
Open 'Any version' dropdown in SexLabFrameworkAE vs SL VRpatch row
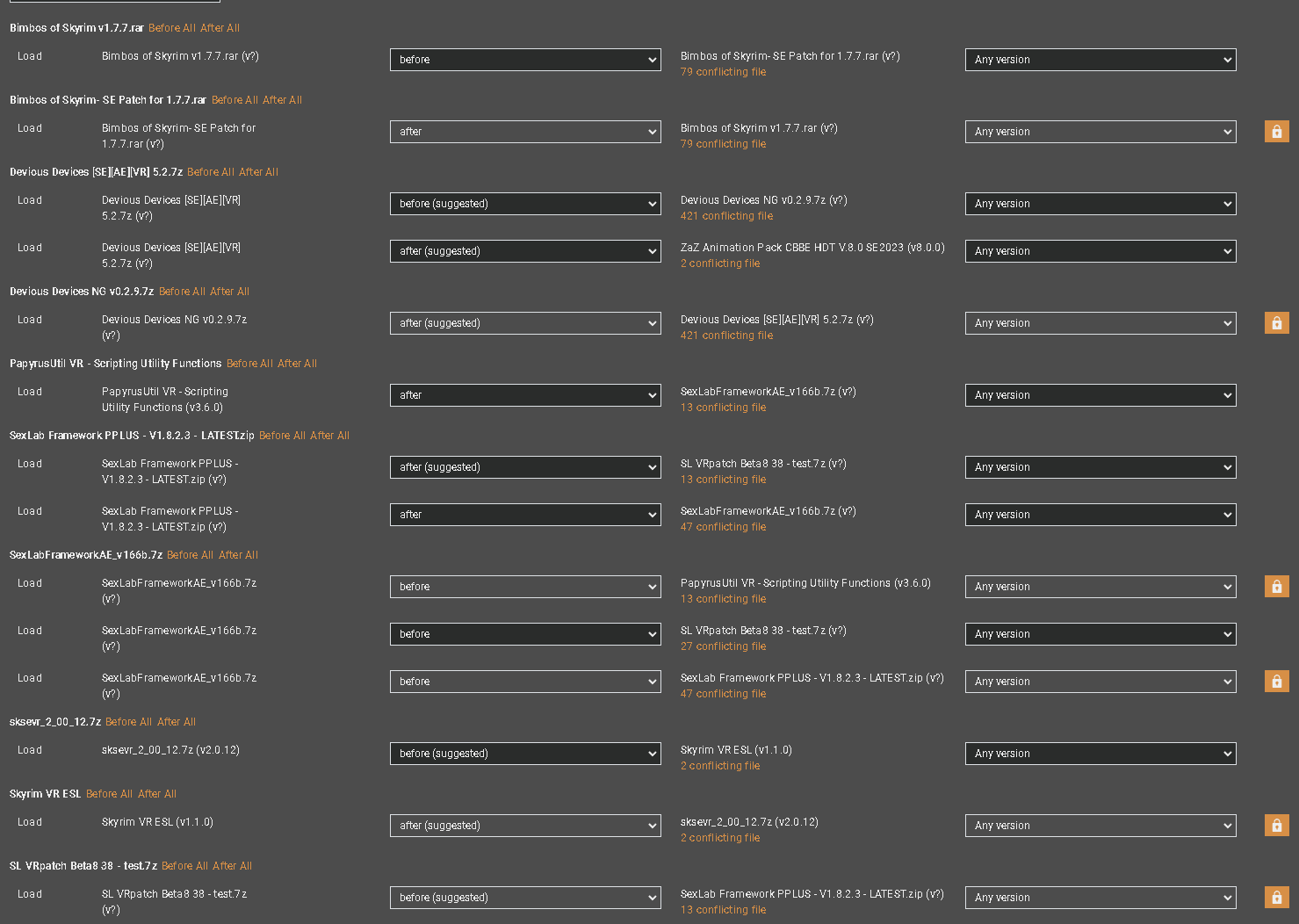[x=1101, y=634]
